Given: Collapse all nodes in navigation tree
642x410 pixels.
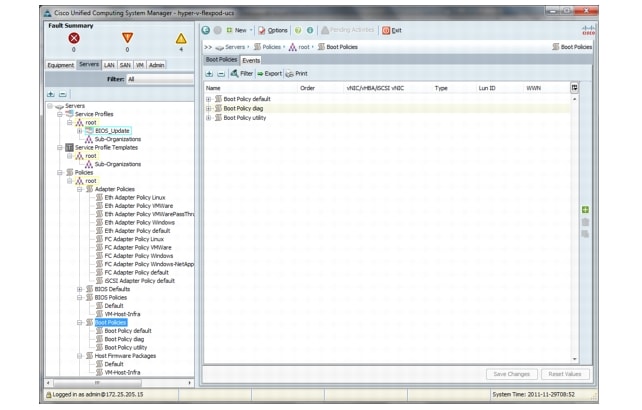Looking at the screenshot, I should (x=63, y=95).
